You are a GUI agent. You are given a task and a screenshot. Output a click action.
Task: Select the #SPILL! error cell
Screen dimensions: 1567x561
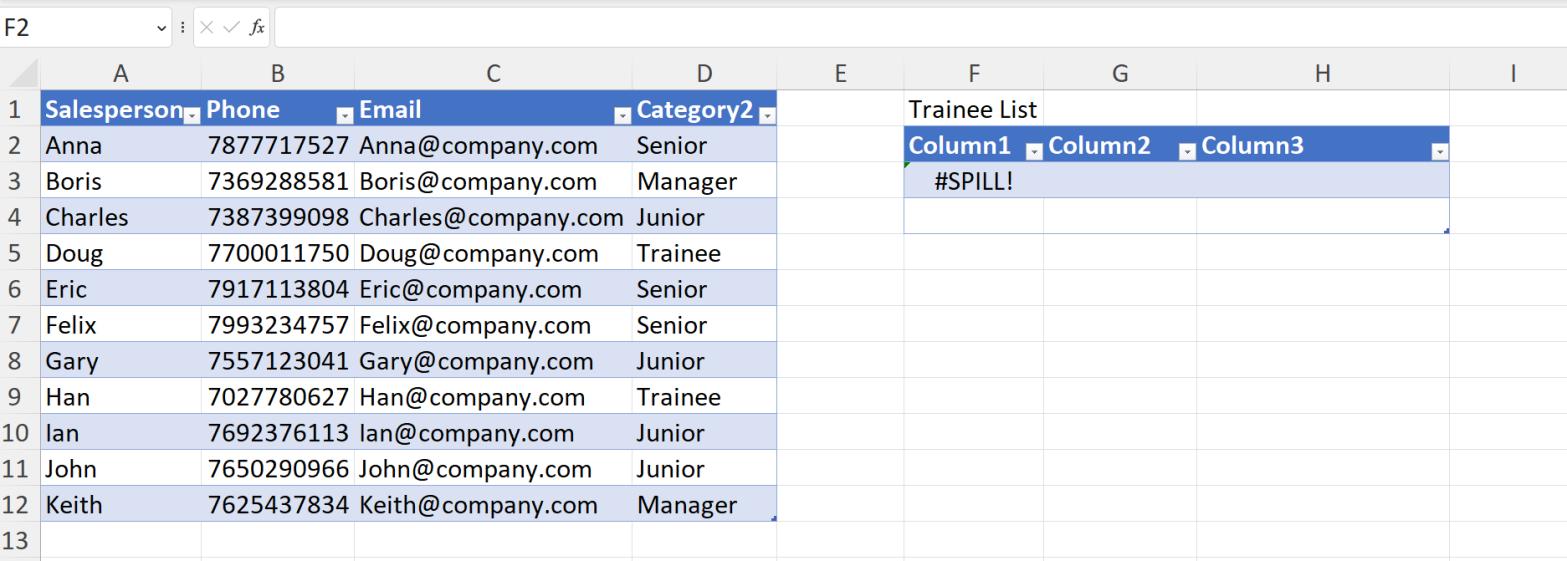coord(973,181)
